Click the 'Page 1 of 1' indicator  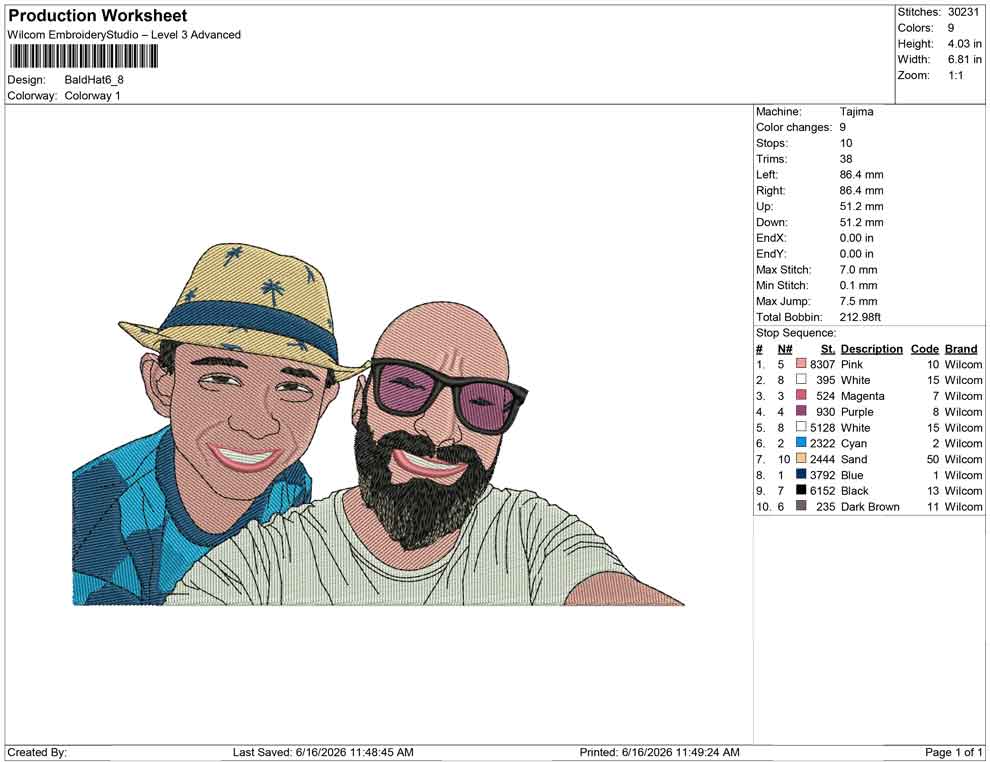(x=953, y=752)
